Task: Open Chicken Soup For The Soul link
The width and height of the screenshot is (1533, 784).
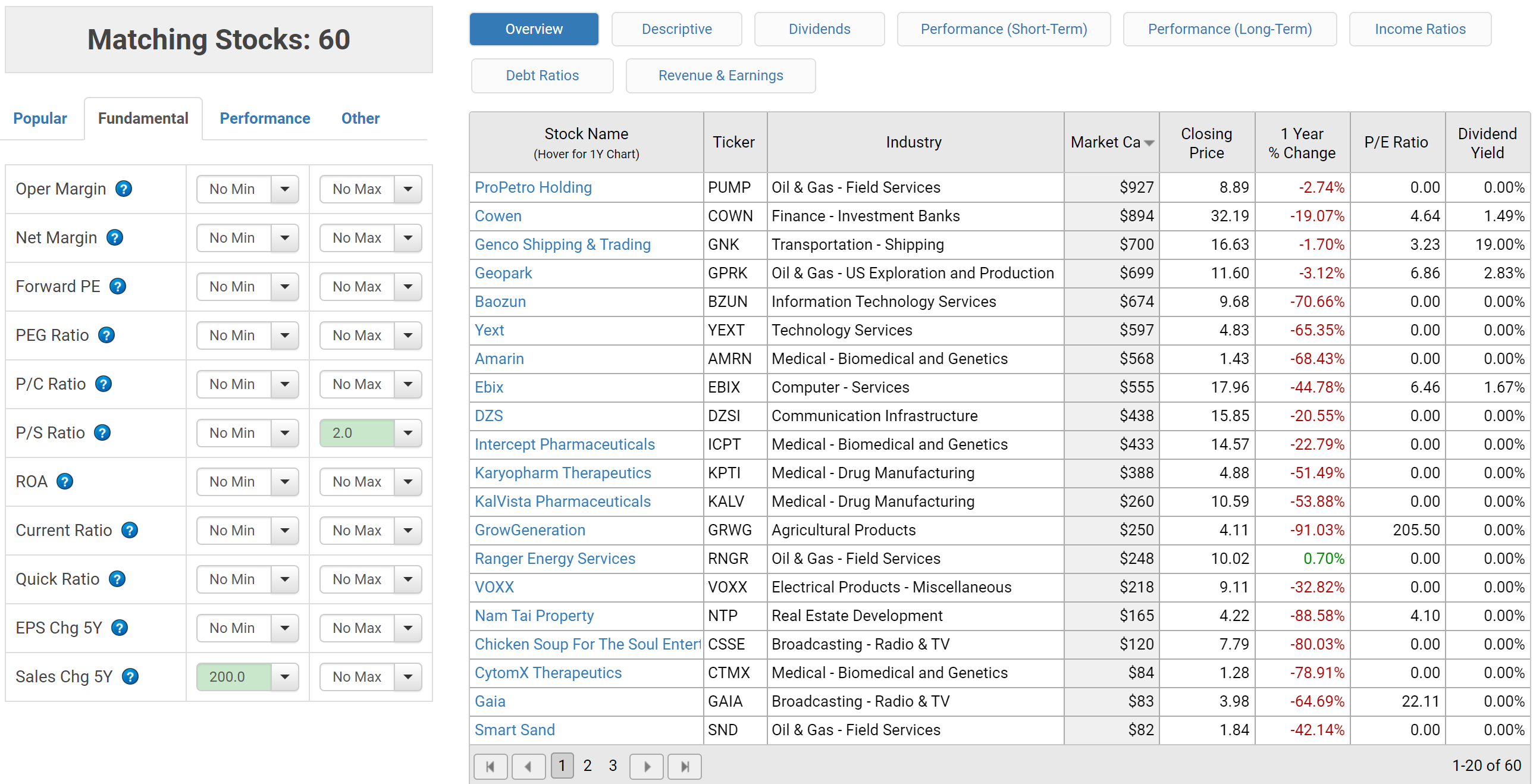Action: point(588,645)
